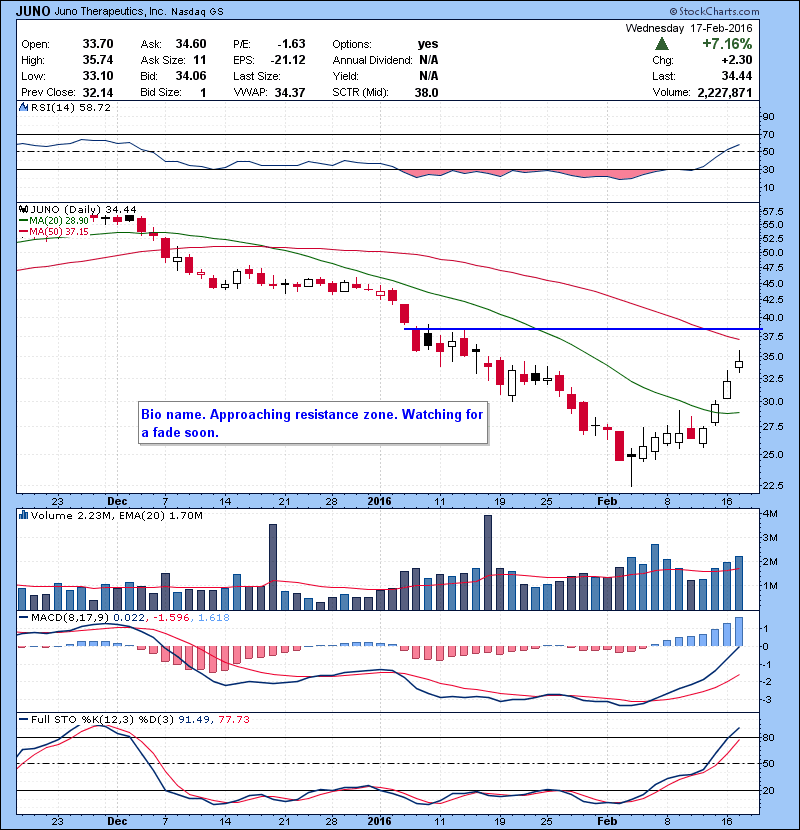Click the 2016 label on price axis

click(x=379, y=501)
